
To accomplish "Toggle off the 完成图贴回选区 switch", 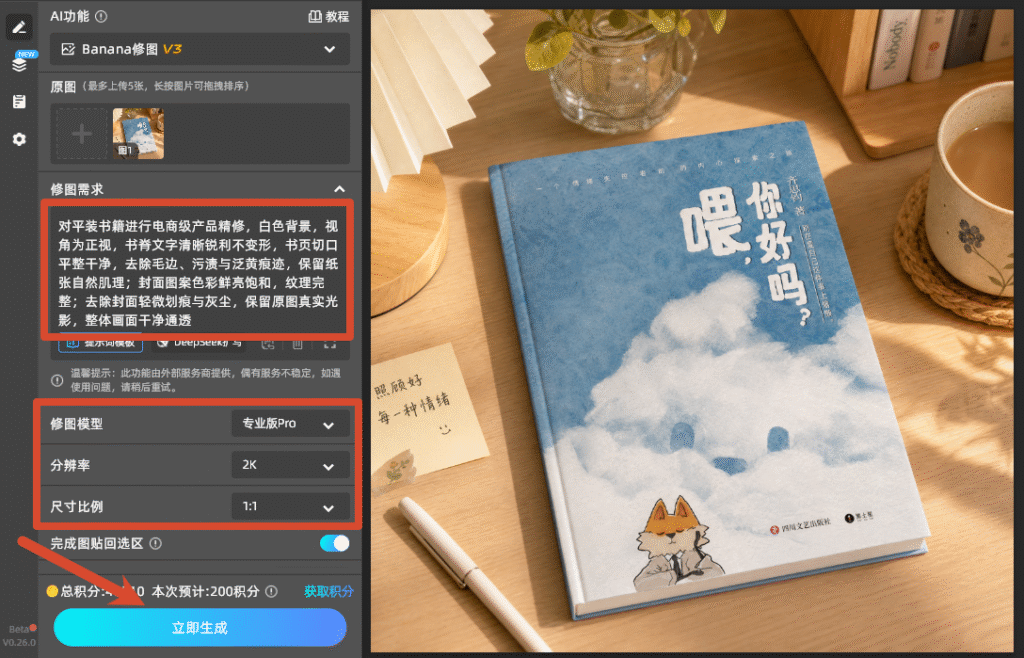I will 334,543.
